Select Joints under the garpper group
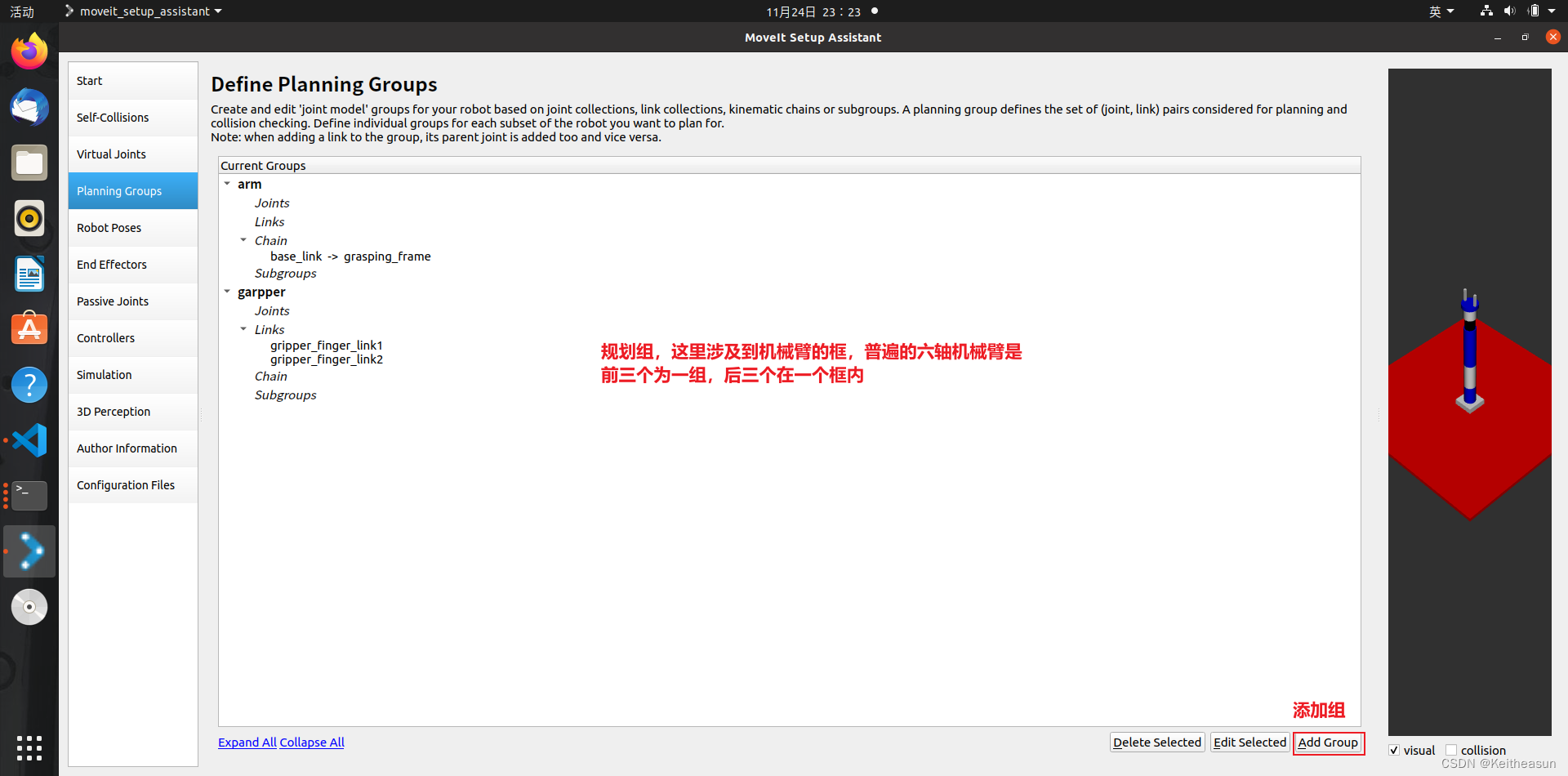This screenshot has height=776, width=1568. point(272,311)
